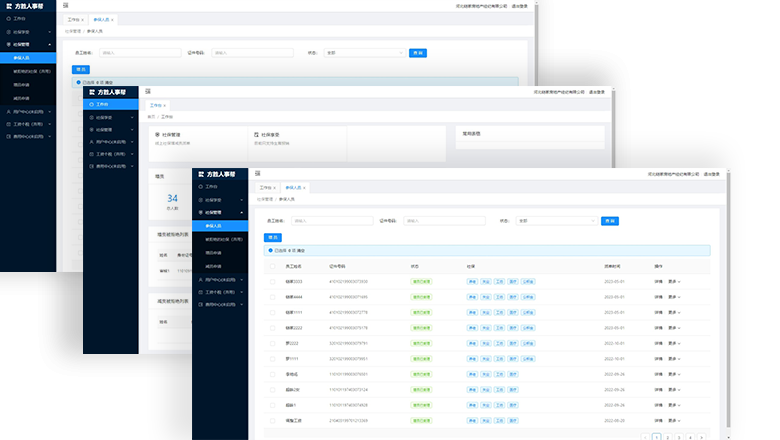Close the 工作台 tab in front window
The image size is (780, 440).
pyautogui.click(x=275, y=188)
